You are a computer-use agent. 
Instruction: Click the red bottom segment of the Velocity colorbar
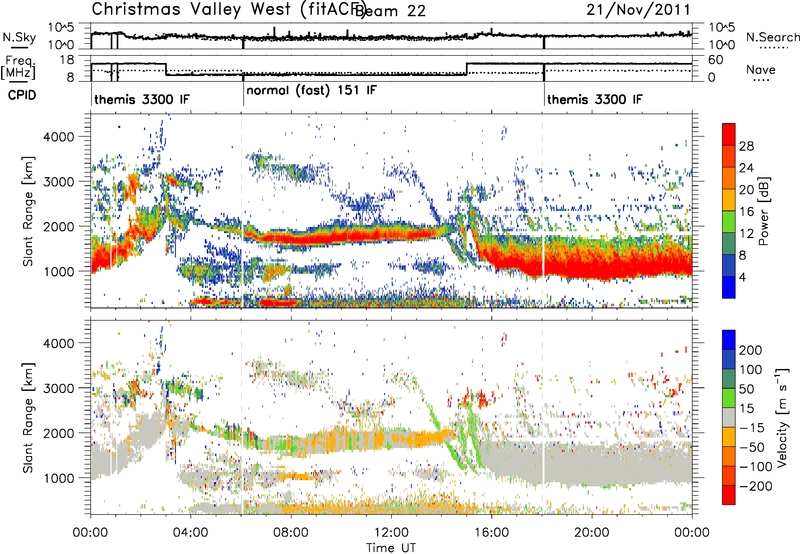click(x=729, y=495)
